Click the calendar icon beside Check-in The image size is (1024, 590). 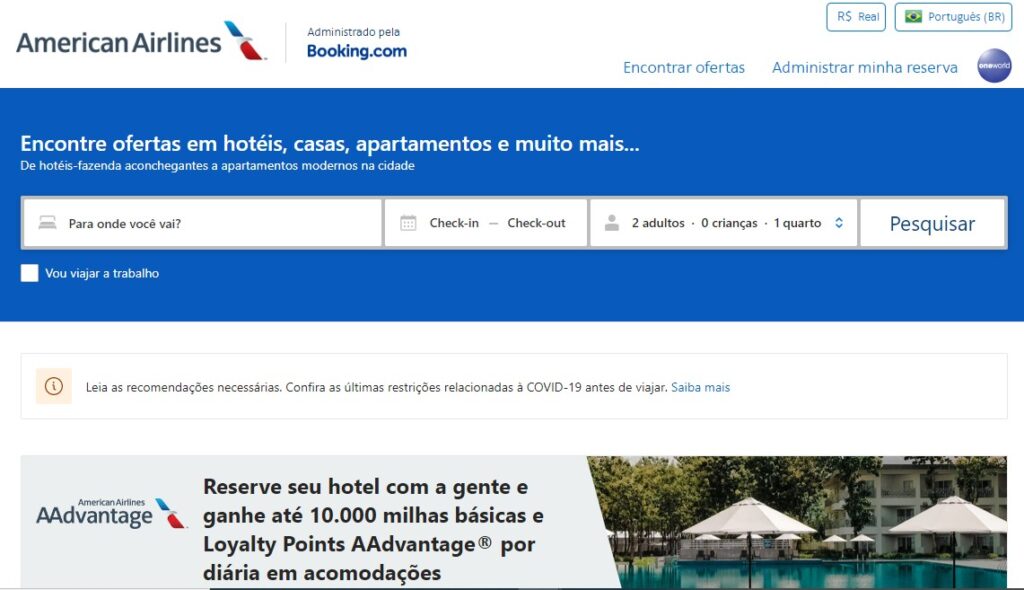coord(408,223)
